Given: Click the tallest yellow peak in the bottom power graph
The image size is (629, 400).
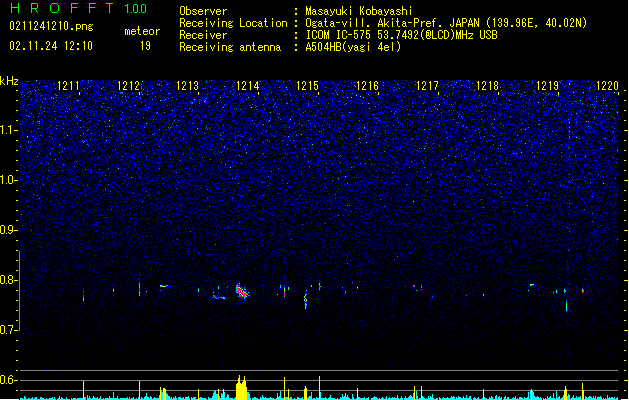Looking at the screenshot, I should pyautogui.click(x=241, y=388).
